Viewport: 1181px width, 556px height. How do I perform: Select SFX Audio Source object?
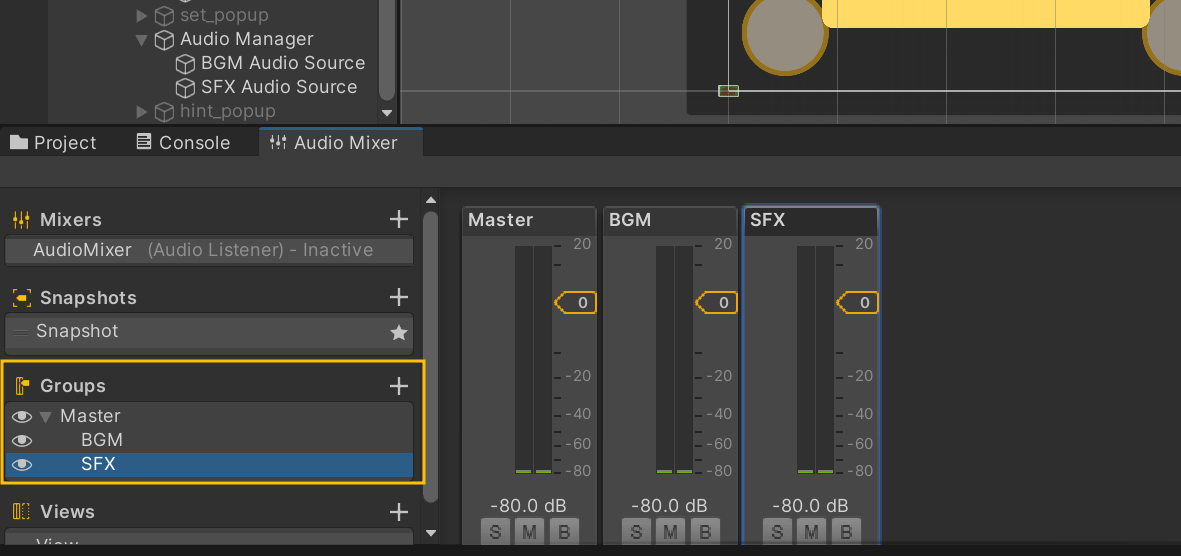[279, 87]
